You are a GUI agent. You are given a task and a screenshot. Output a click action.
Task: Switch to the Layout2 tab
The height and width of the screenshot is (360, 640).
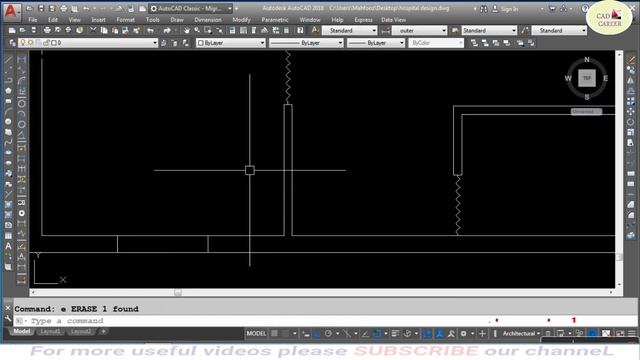point(81,331)
